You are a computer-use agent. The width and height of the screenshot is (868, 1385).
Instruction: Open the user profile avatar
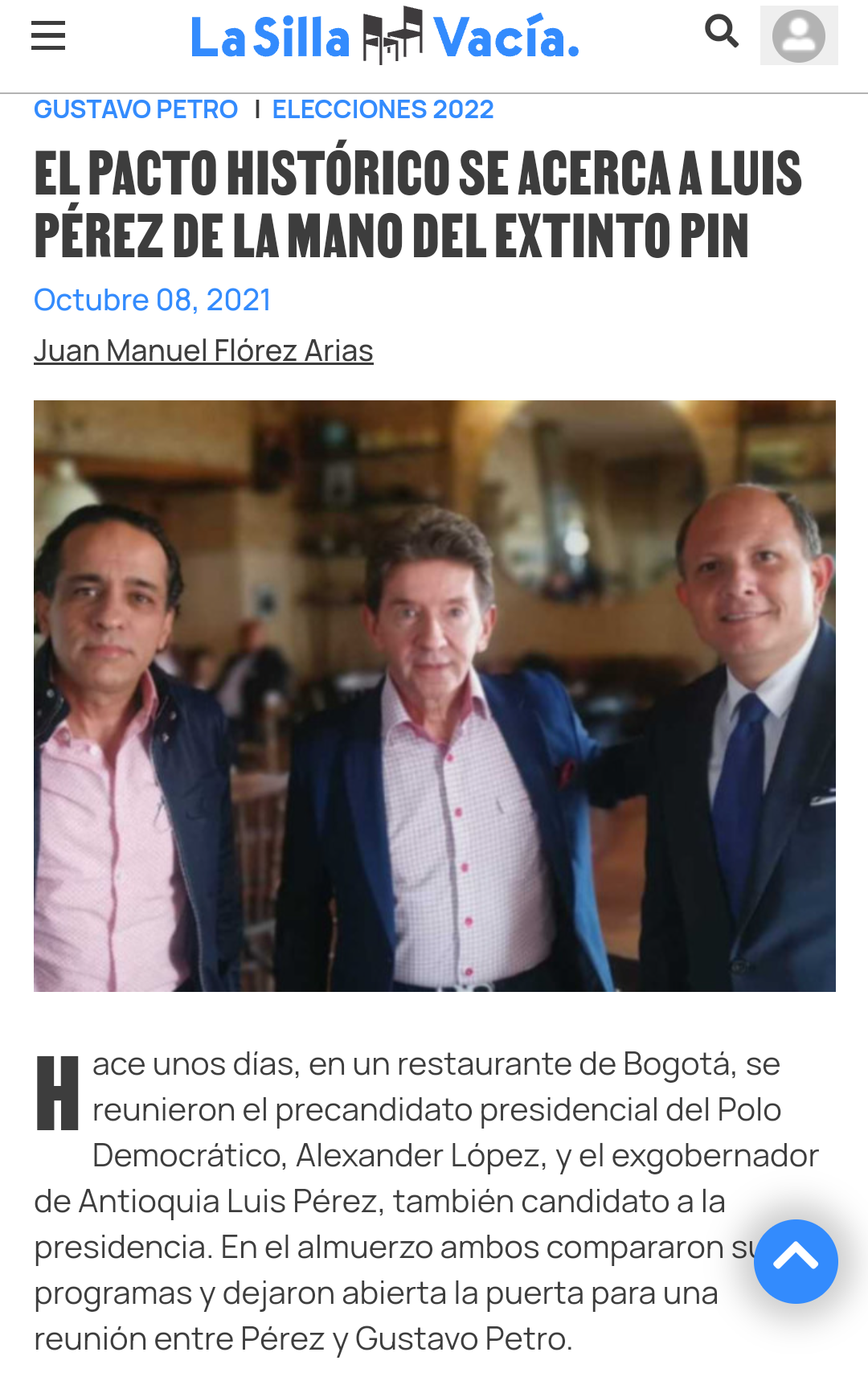pos(799,35)
